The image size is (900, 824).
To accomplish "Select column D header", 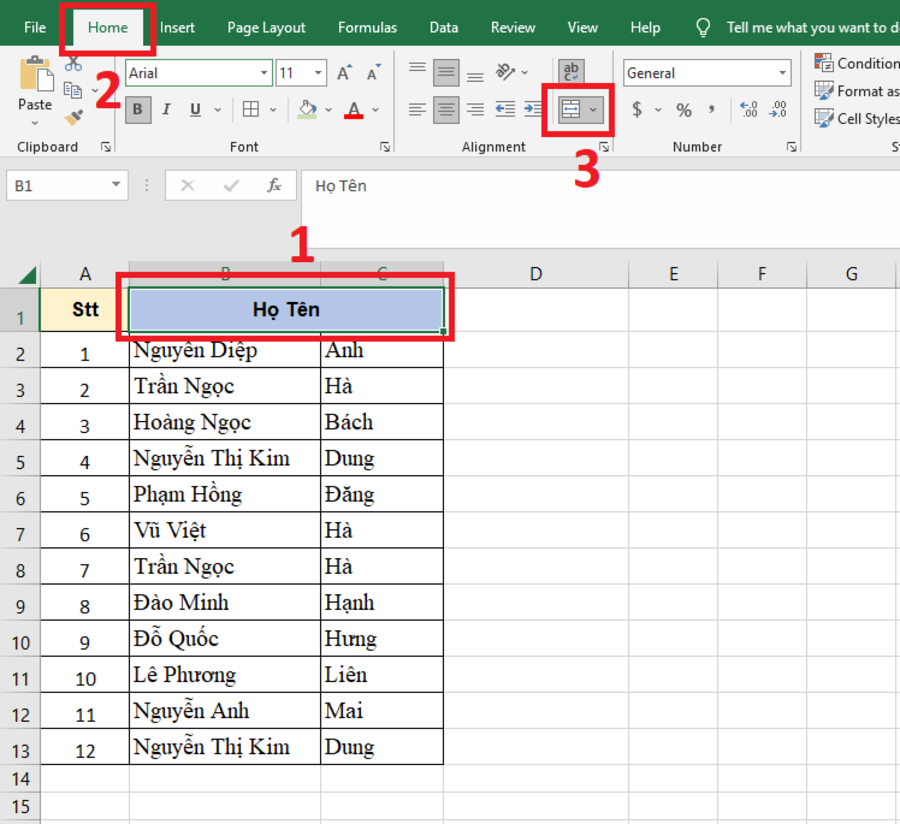I will (536, 274).
